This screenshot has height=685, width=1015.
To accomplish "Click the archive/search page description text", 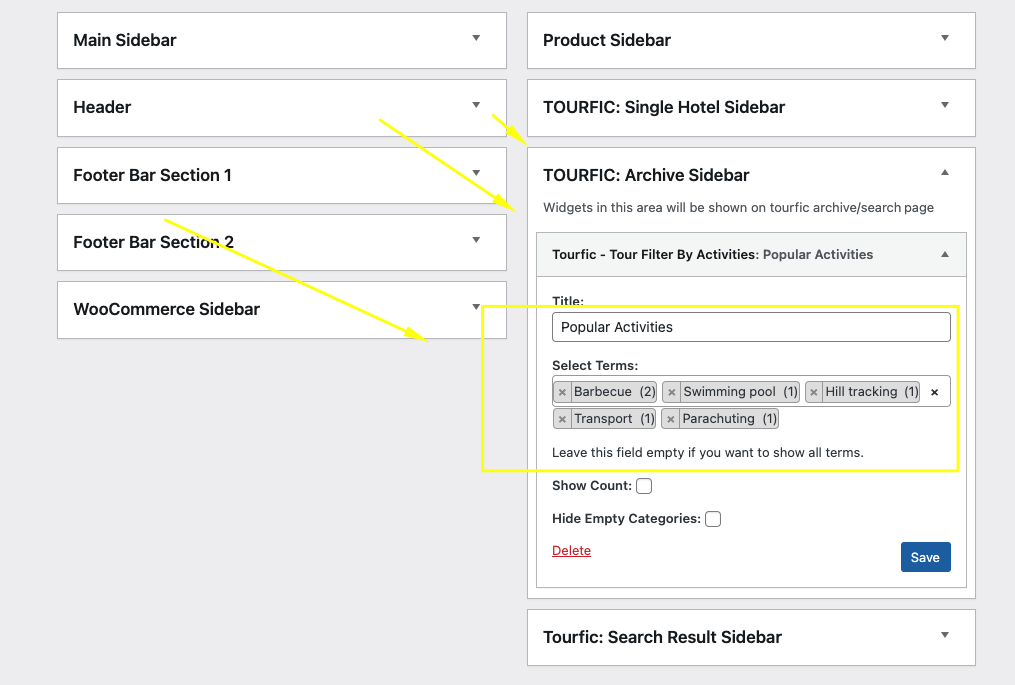I will [738, 208].
